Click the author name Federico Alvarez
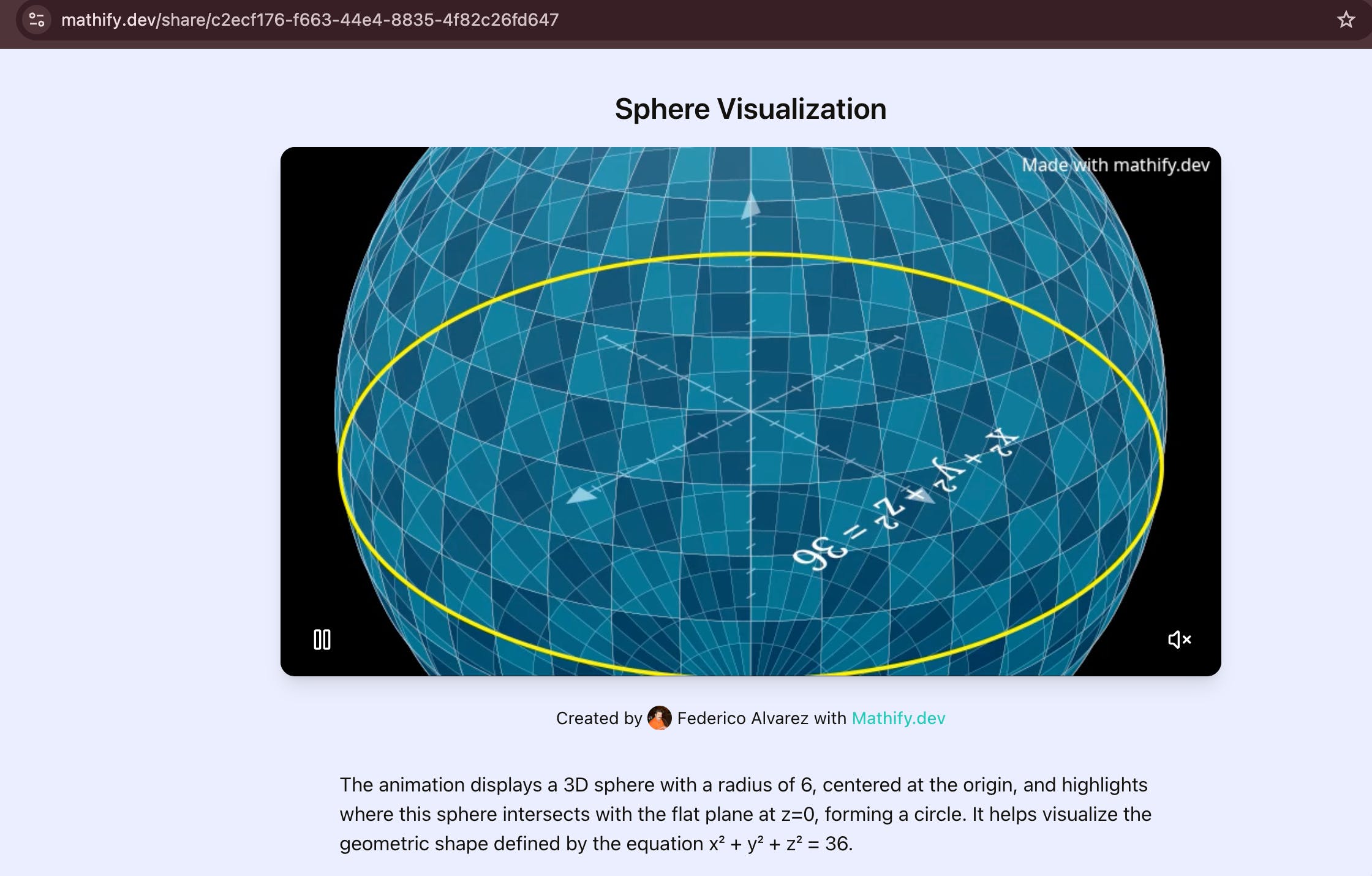This screenshot has height=876, width=1372. [x=742, y=718]
